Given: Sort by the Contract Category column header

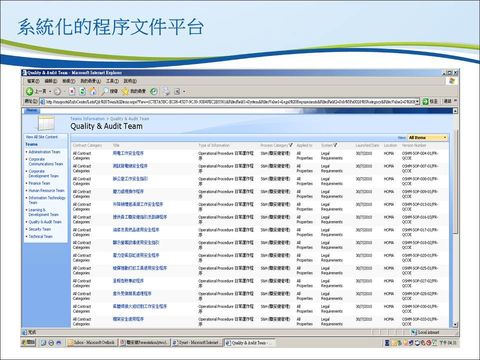Looking at the screenshot, I should coord(87,145).
